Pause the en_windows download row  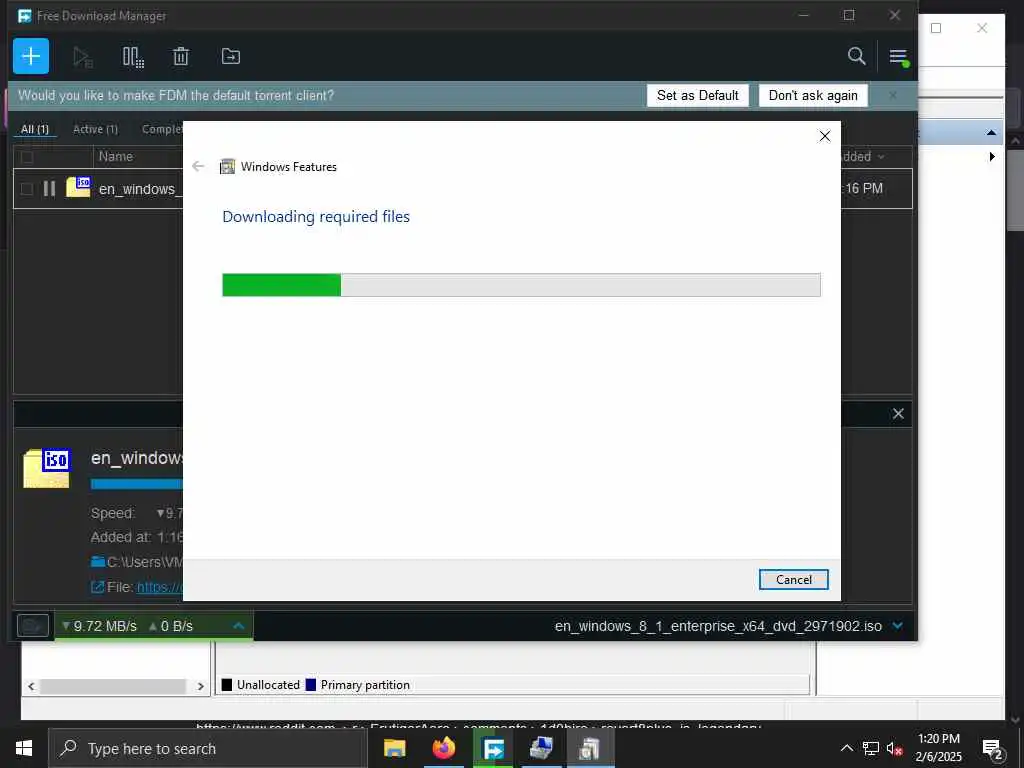coord(49,189)
